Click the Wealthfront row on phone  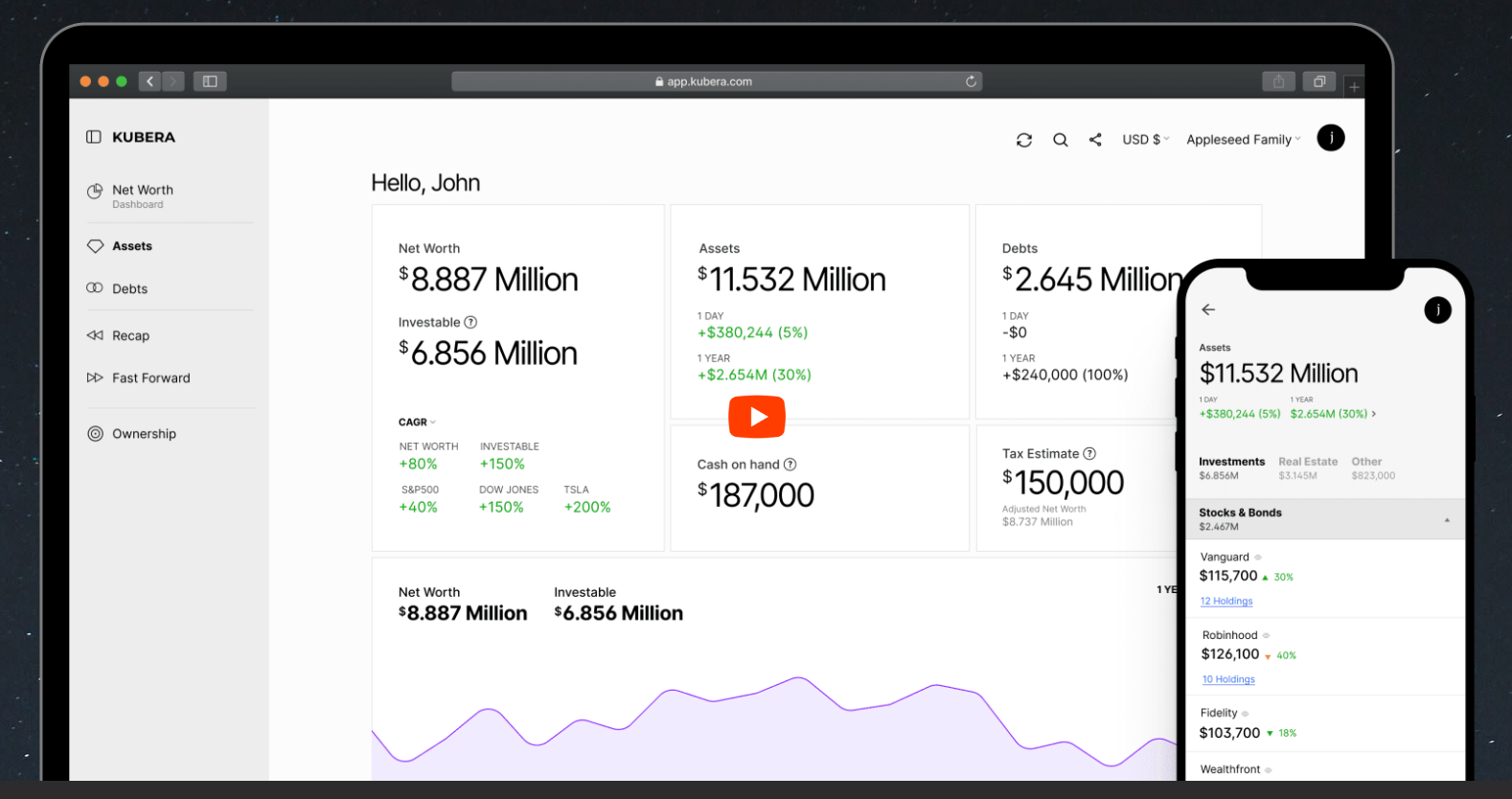pyautogui.click(x=1325, y=768)
